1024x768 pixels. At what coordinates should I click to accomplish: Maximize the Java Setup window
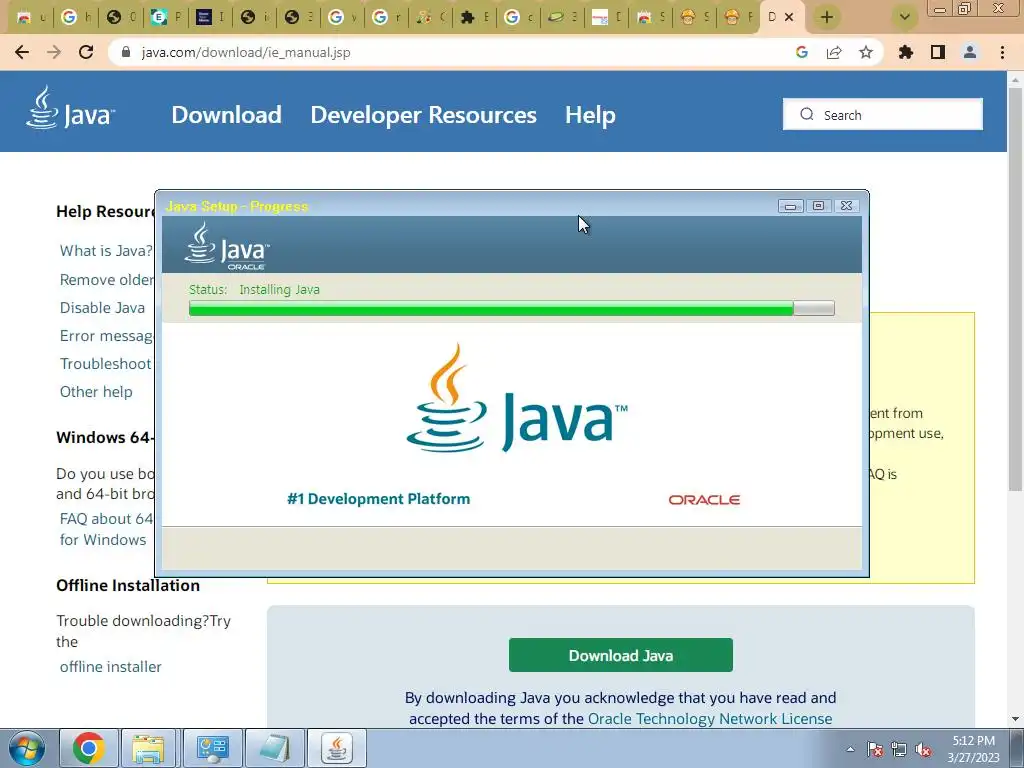pos(818,206)
